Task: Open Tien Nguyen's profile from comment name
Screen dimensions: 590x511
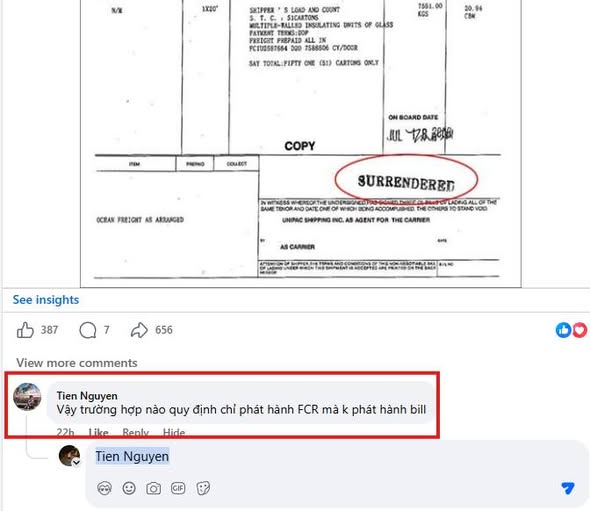Action: click(x=87, y=395)
